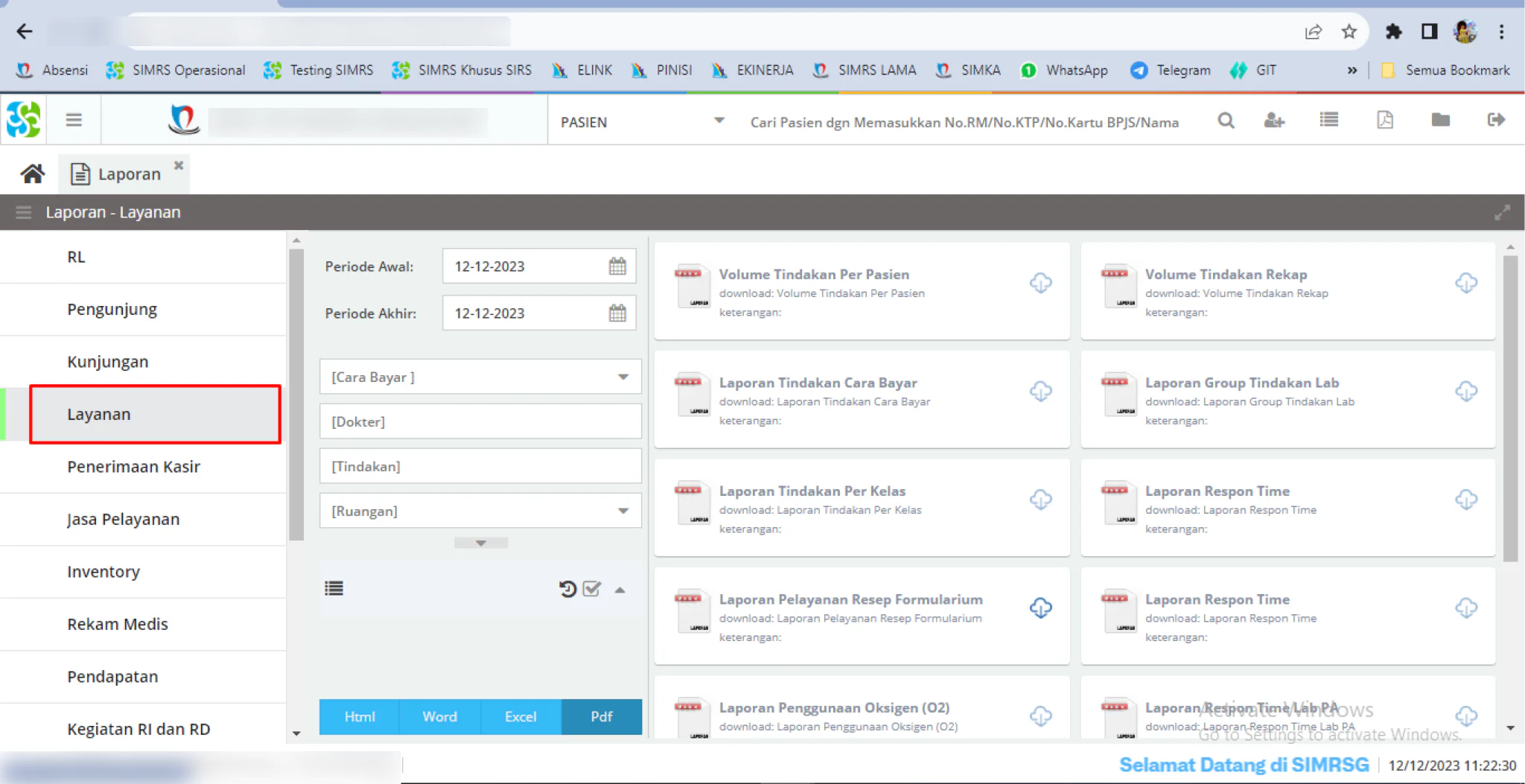
Task: Open the browser extensions puzzle icon
Action: (x=1393, y=31)
